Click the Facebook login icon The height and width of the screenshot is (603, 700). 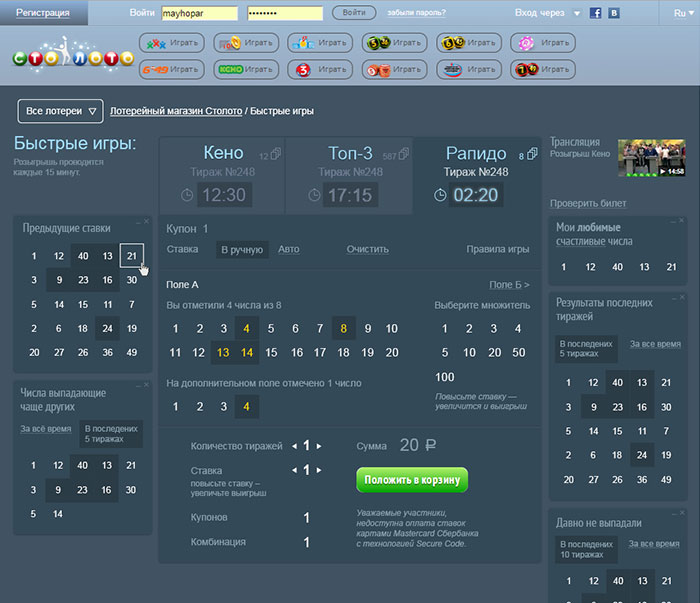[x=596, y=13]
